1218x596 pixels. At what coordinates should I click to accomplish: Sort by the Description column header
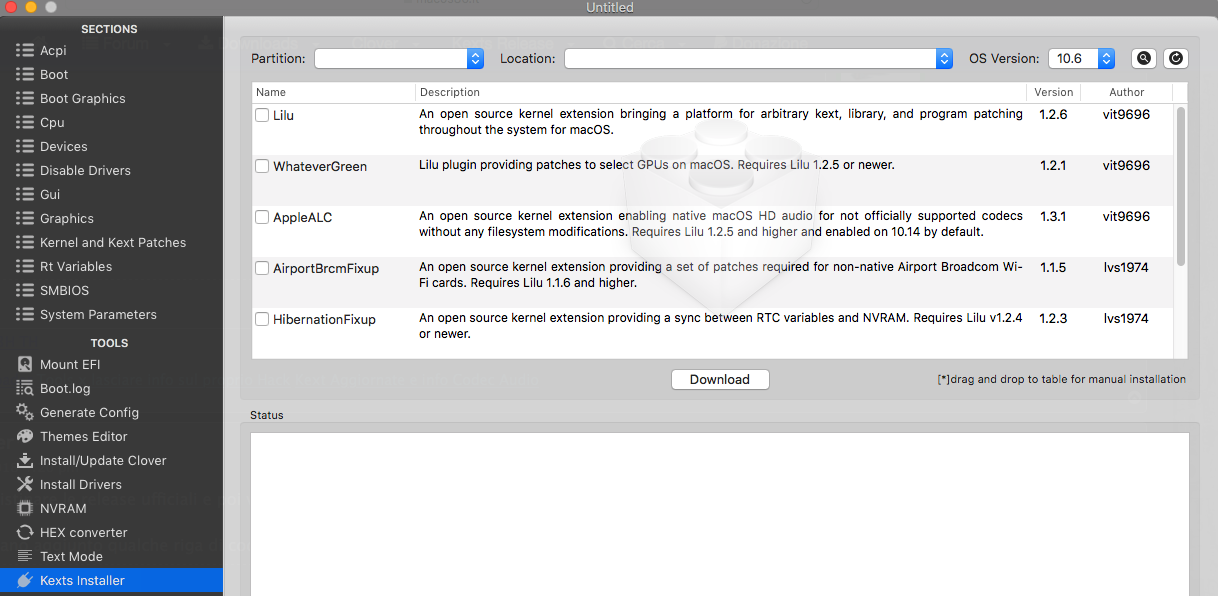click(721, 92)
